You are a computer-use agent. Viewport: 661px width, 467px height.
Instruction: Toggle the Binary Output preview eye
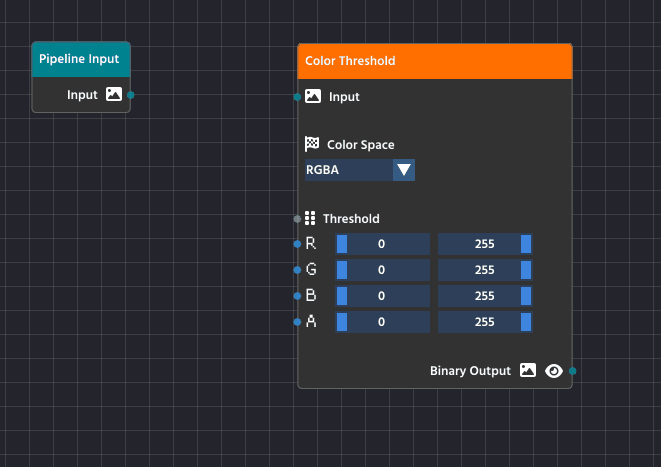554,371
